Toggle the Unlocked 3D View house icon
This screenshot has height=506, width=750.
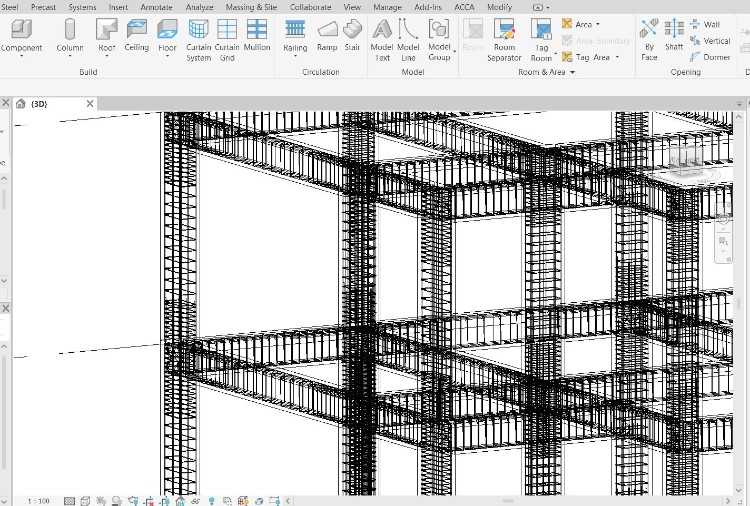click(x=180, y=501)
